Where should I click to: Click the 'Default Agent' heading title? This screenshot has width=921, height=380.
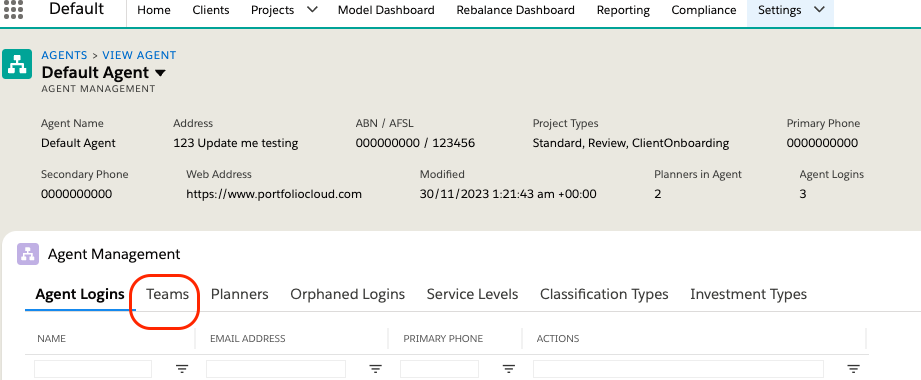(x=95, y=73)
